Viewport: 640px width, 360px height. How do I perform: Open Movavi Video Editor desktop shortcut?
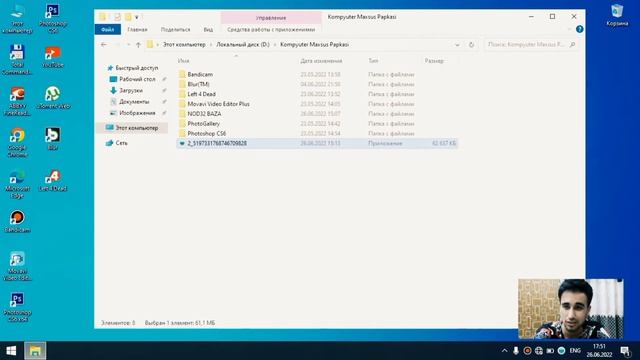point(17,266)
